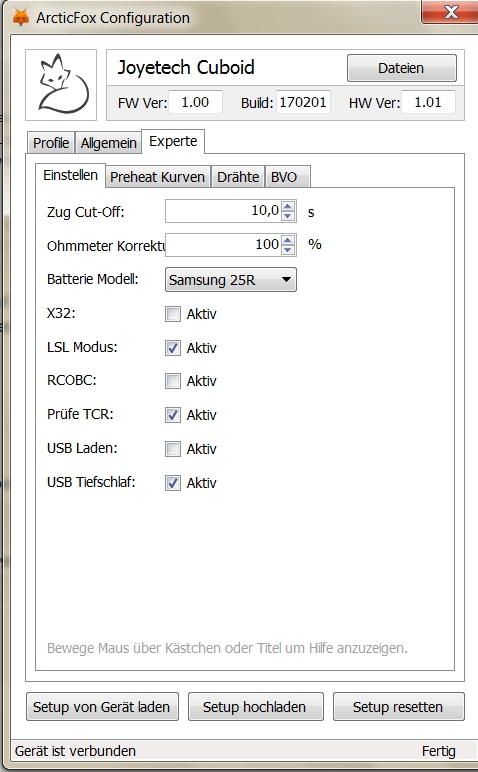Open the Allgemein tab
The height and width of the screenshot is (772, 478).
(108, 143)
